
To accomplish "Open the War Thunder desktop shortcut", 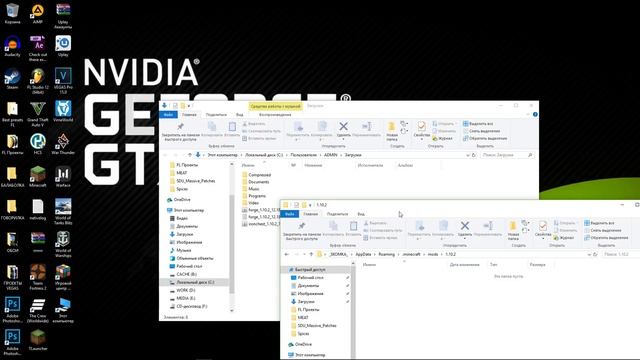I will tap(63, 144).
